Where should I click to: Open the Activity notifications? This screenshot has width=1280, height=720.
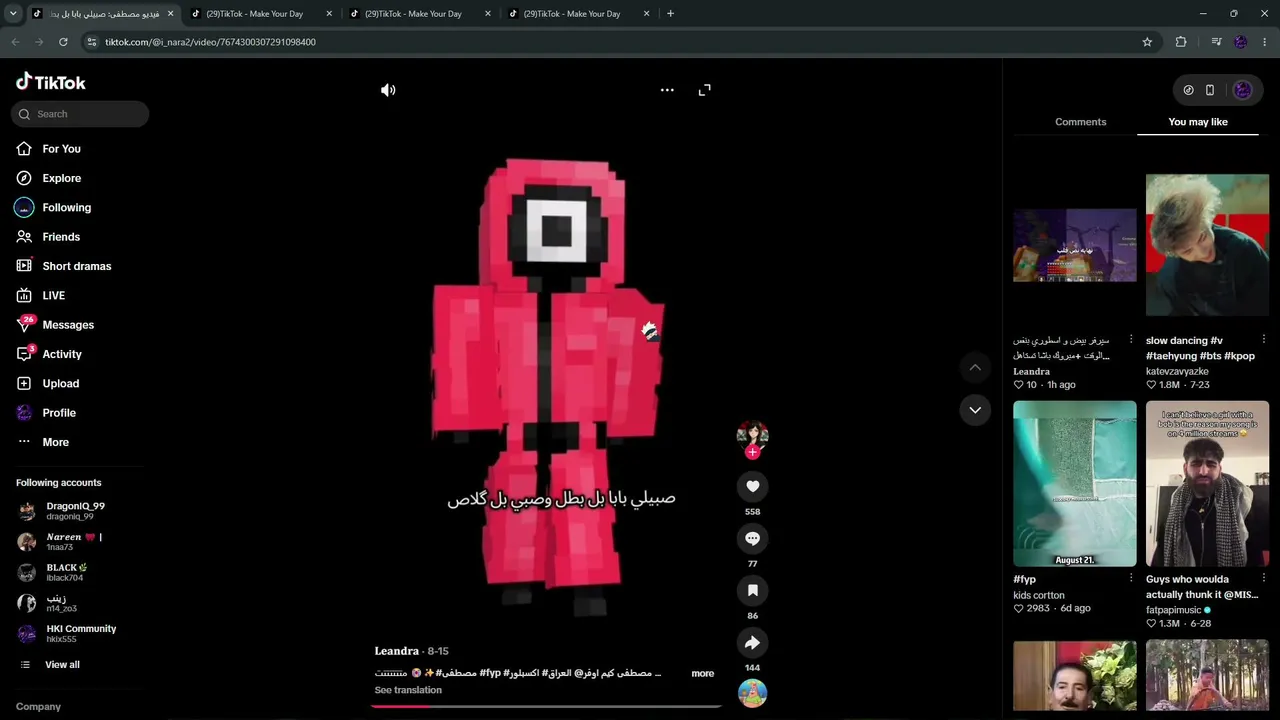click(x=62, y=354)
